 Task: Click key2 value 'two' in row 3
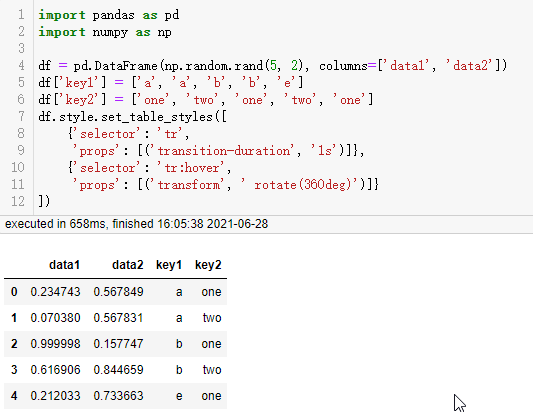[212, 370]
